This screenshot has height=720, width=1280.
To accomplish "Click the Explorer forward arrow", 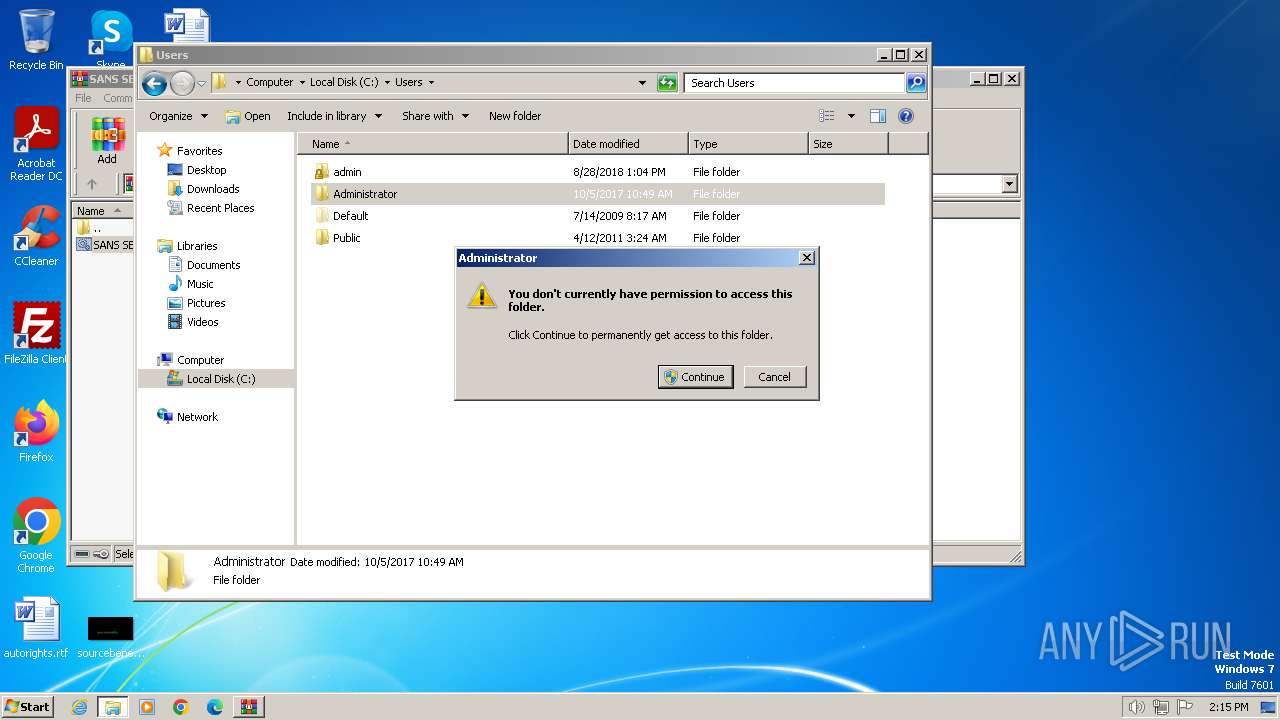I will [182, 83].
